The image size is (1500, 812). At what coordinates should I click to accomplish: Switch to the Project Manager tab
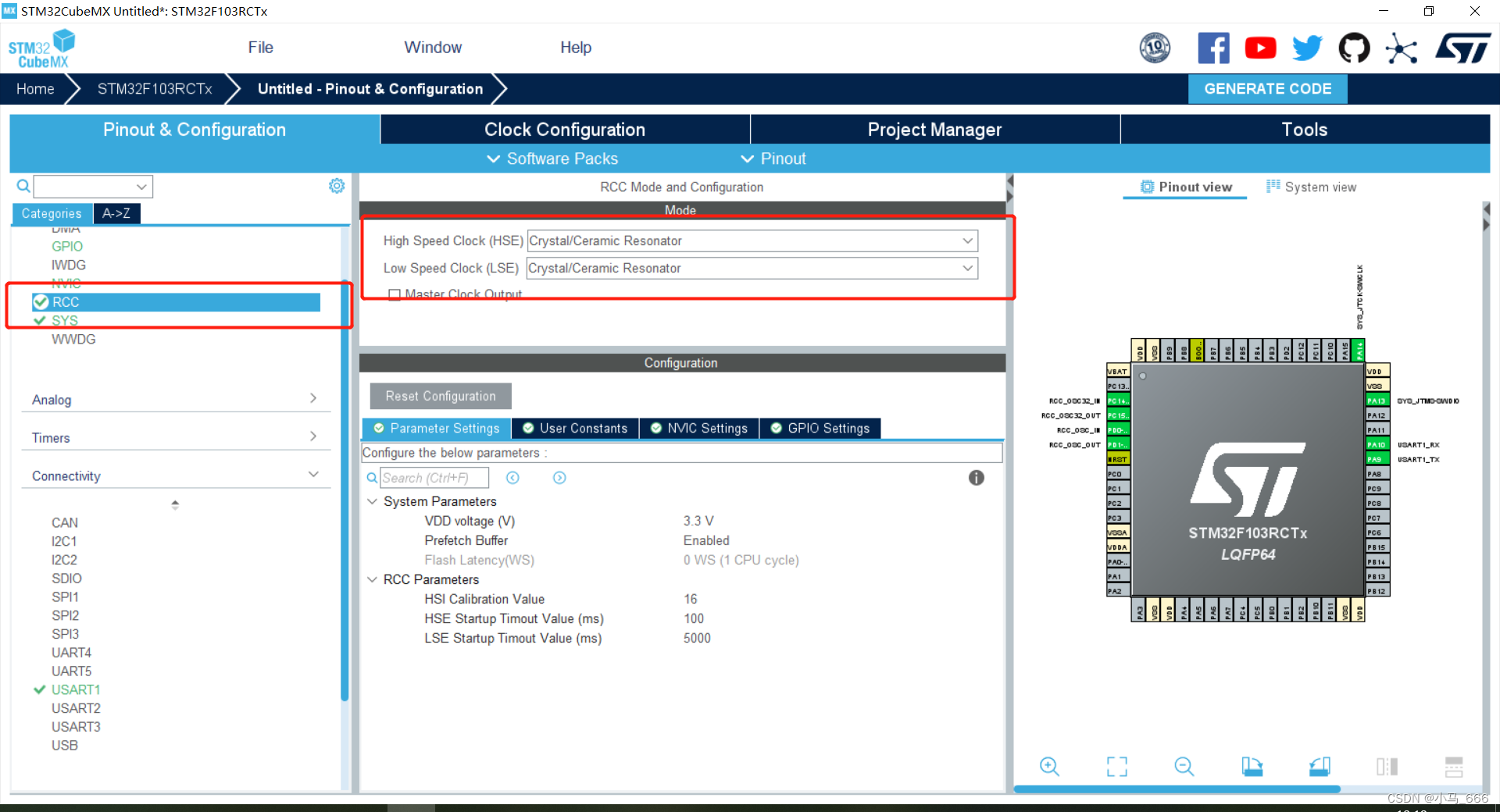(934, 130)
